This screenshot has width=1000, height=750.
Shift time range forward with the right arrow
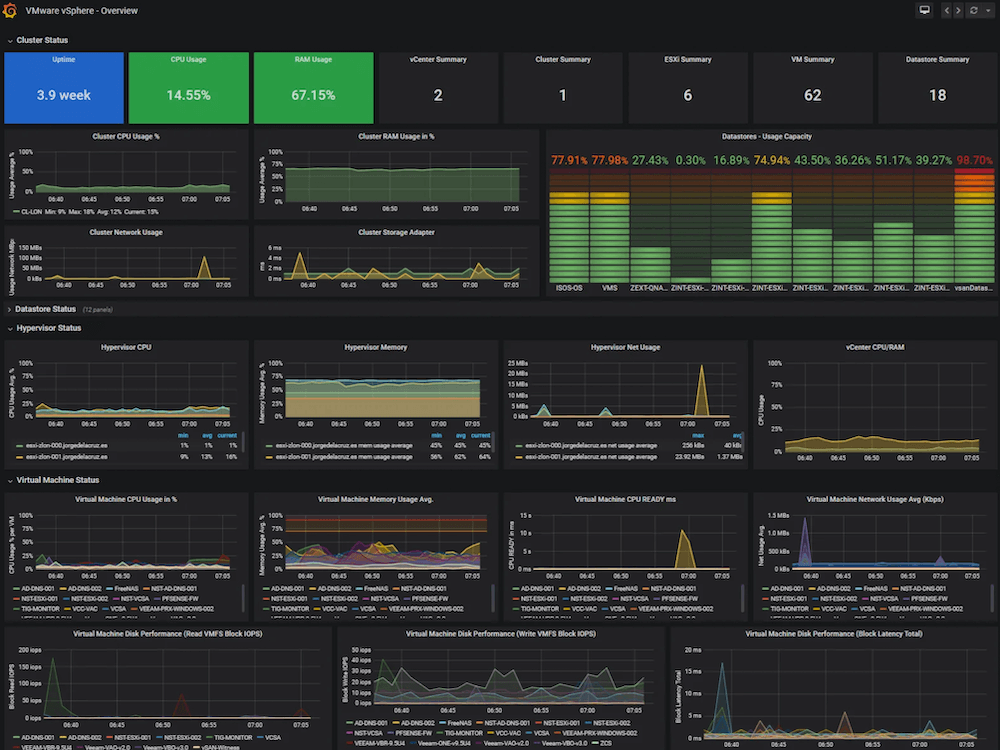click(958, 10)
